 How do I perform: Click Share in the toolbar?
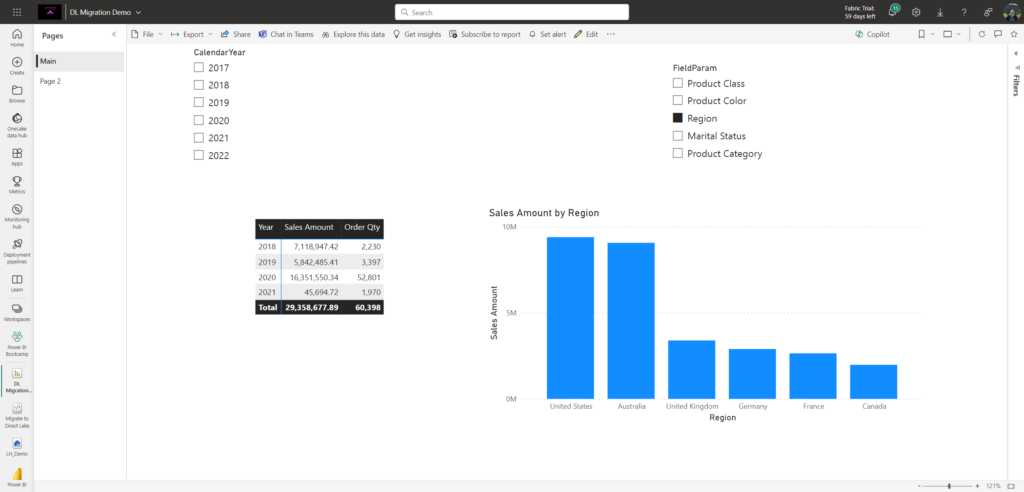tap(236, 34)
